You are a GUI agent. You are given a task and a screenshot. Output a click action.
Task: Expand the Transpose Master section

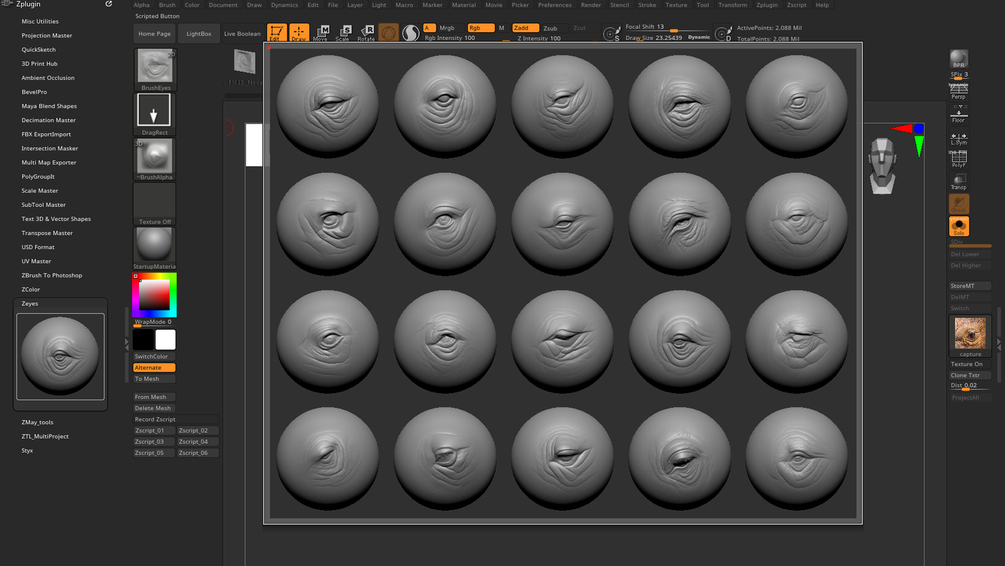(47, 233)
